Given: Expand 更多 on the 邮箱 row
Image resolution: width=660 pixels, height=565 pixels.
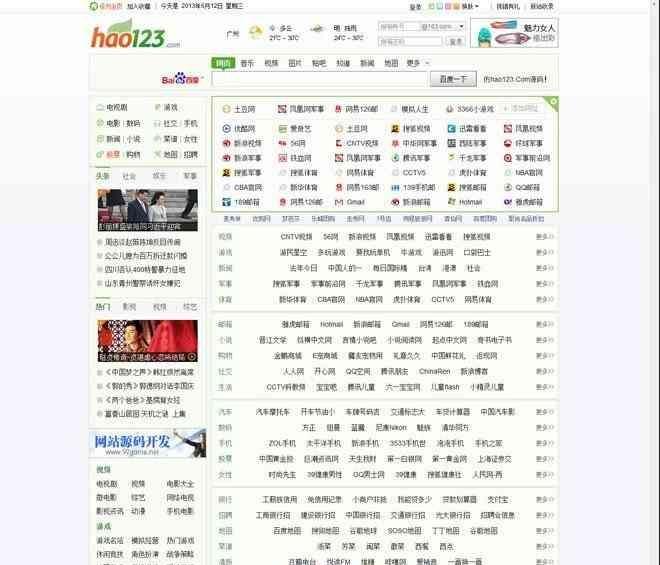Looking at the screenshot, I should tap(545, 325).
